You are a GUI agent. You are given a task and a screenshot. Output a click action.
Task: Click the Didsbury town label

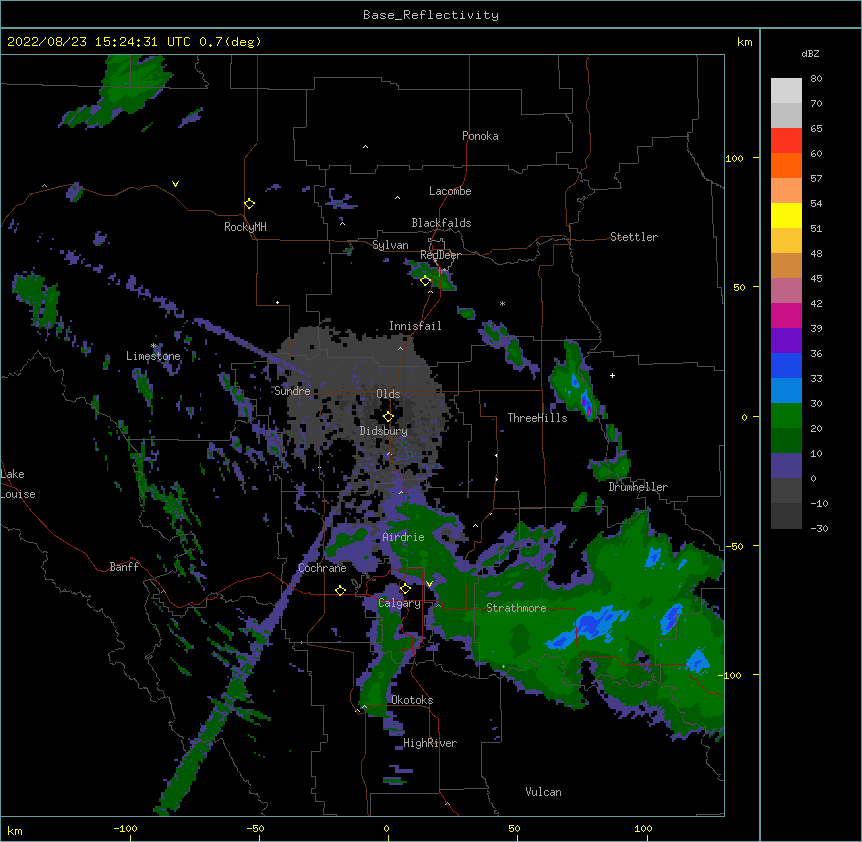[x=383, y=431]
